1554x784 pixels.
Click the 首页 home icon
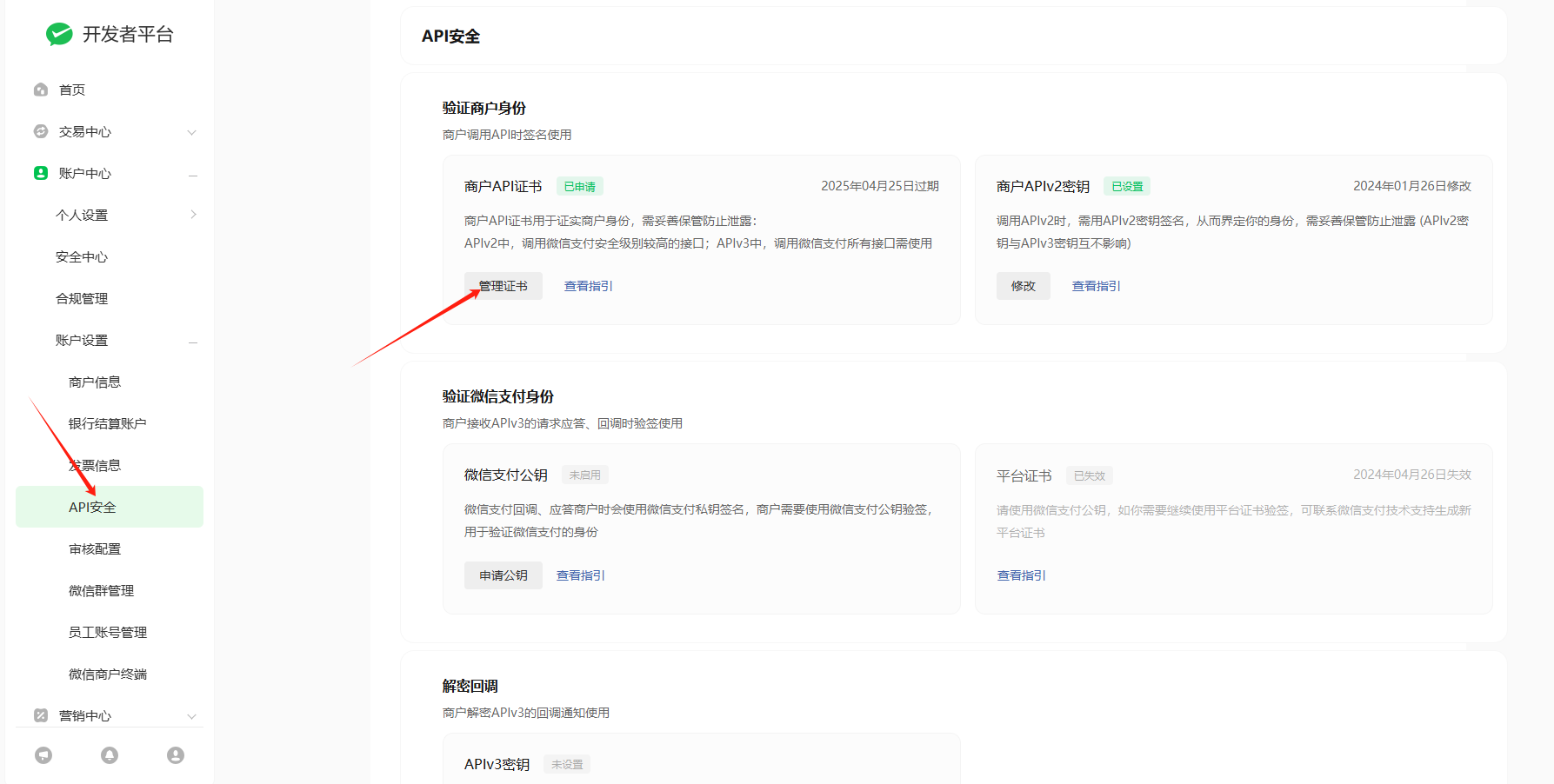41,90
